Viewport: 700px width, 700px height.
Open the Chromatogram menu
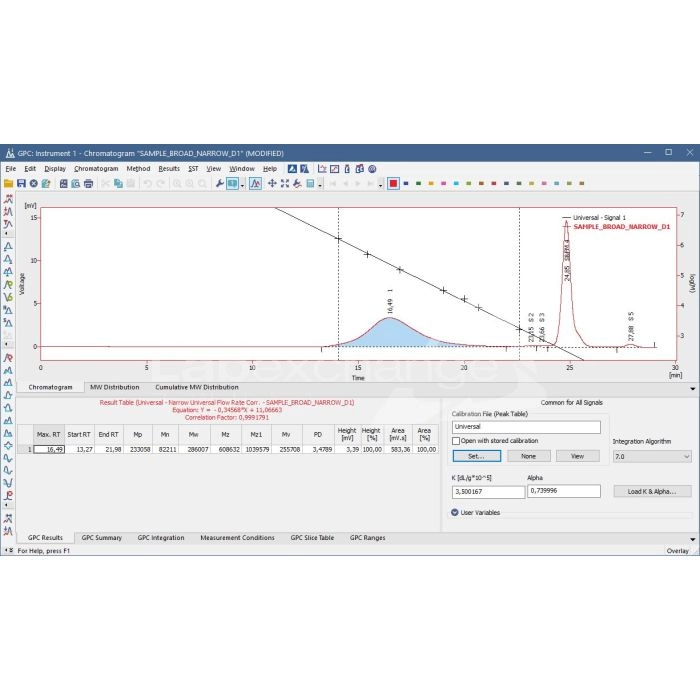click(x=96, y=169)
